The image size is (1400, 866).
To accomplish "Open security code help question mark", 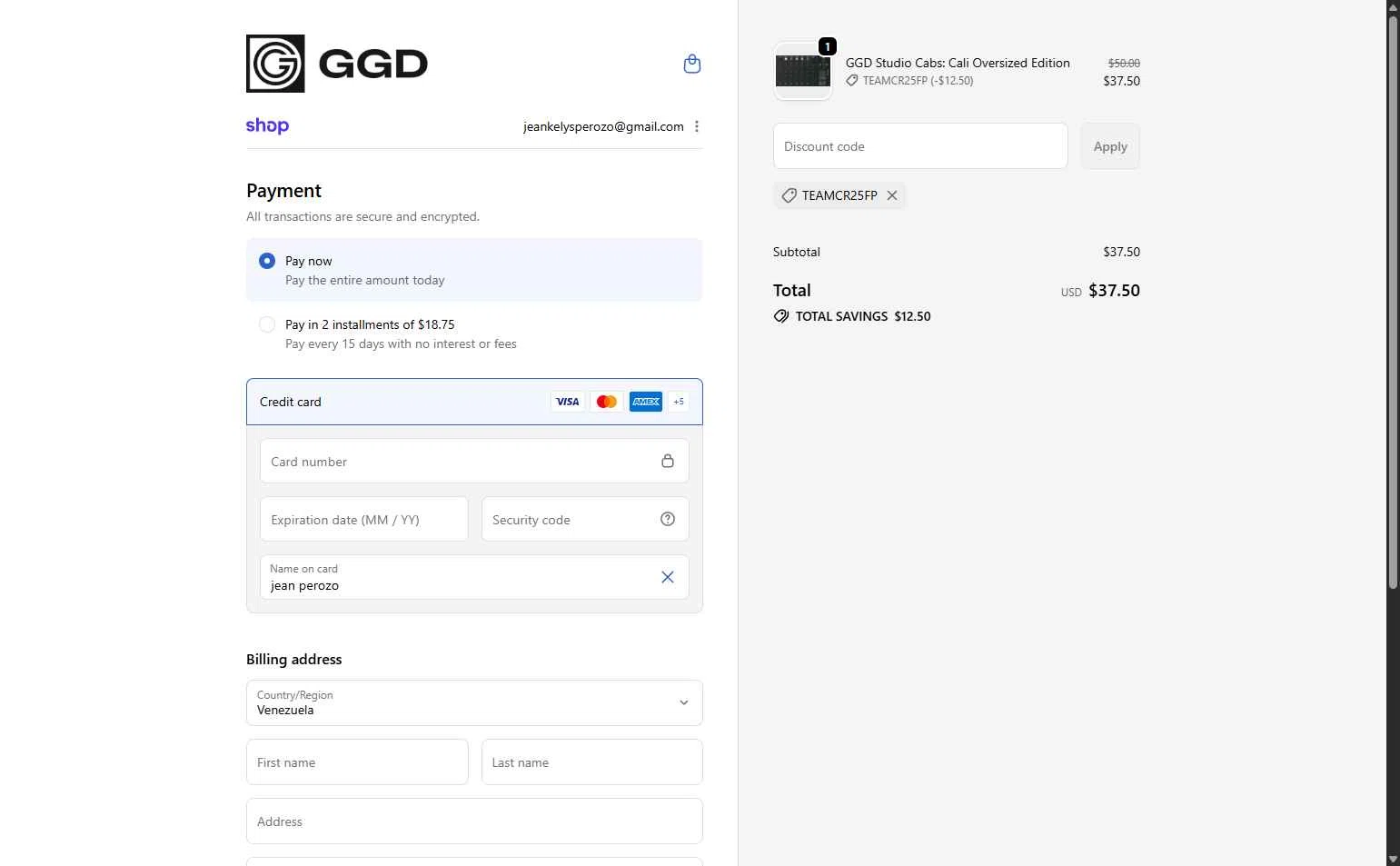I will point(668,519).
